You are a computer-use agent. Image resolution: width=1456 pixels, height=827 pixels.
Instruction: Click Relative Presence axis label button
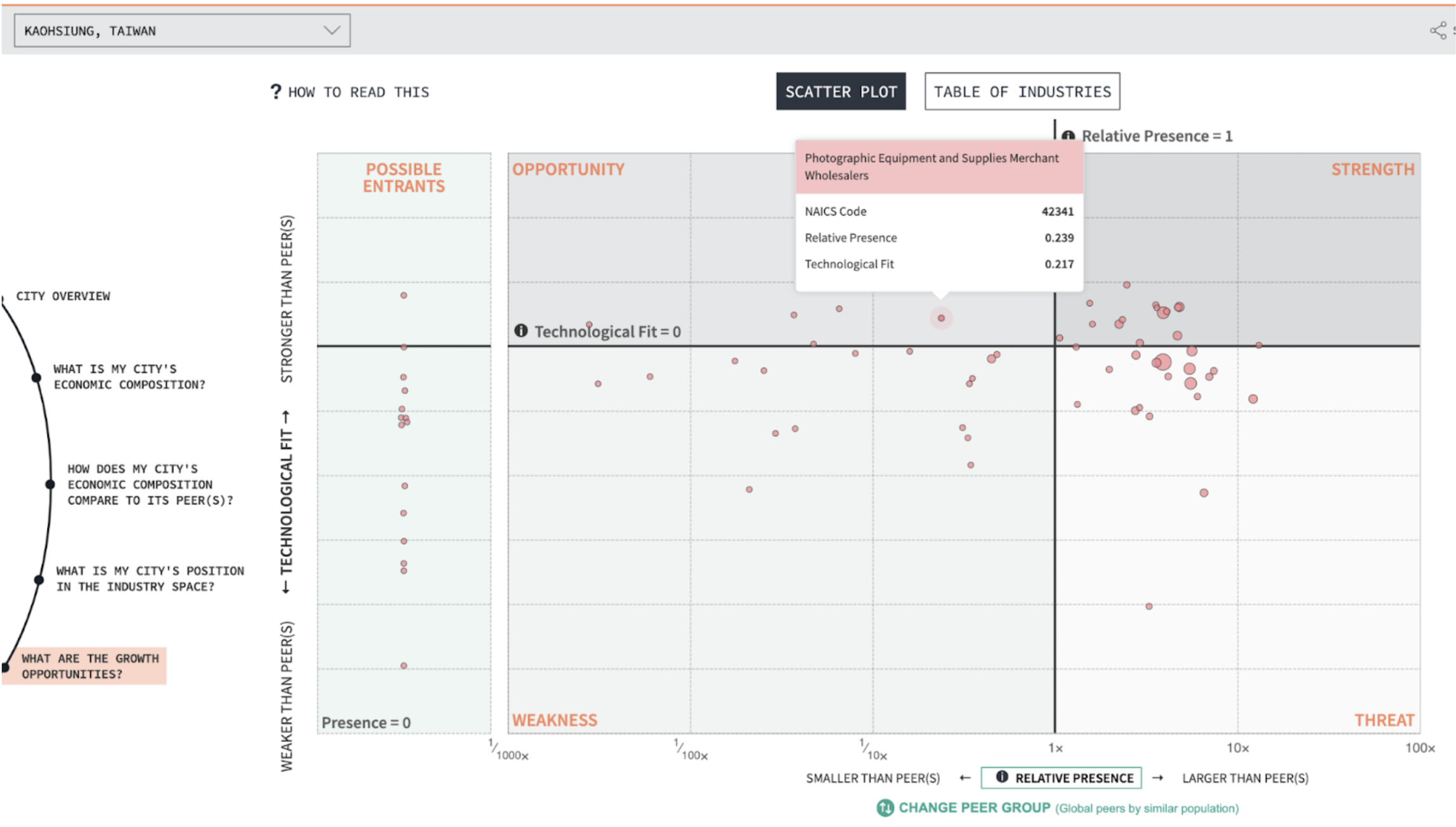point(1074,778)
